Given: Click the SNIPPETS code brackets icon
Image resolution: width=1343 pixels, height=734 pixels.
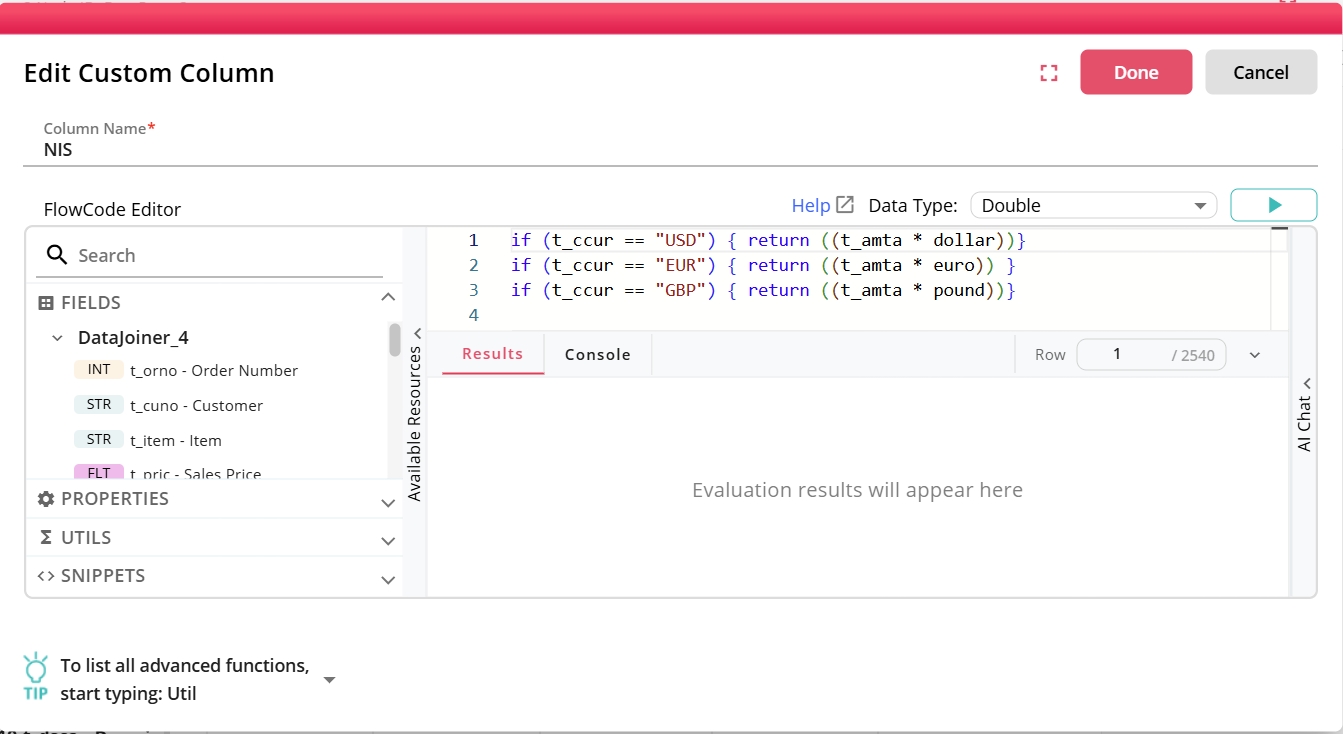Looking at the screenshot, I should 46,576.
